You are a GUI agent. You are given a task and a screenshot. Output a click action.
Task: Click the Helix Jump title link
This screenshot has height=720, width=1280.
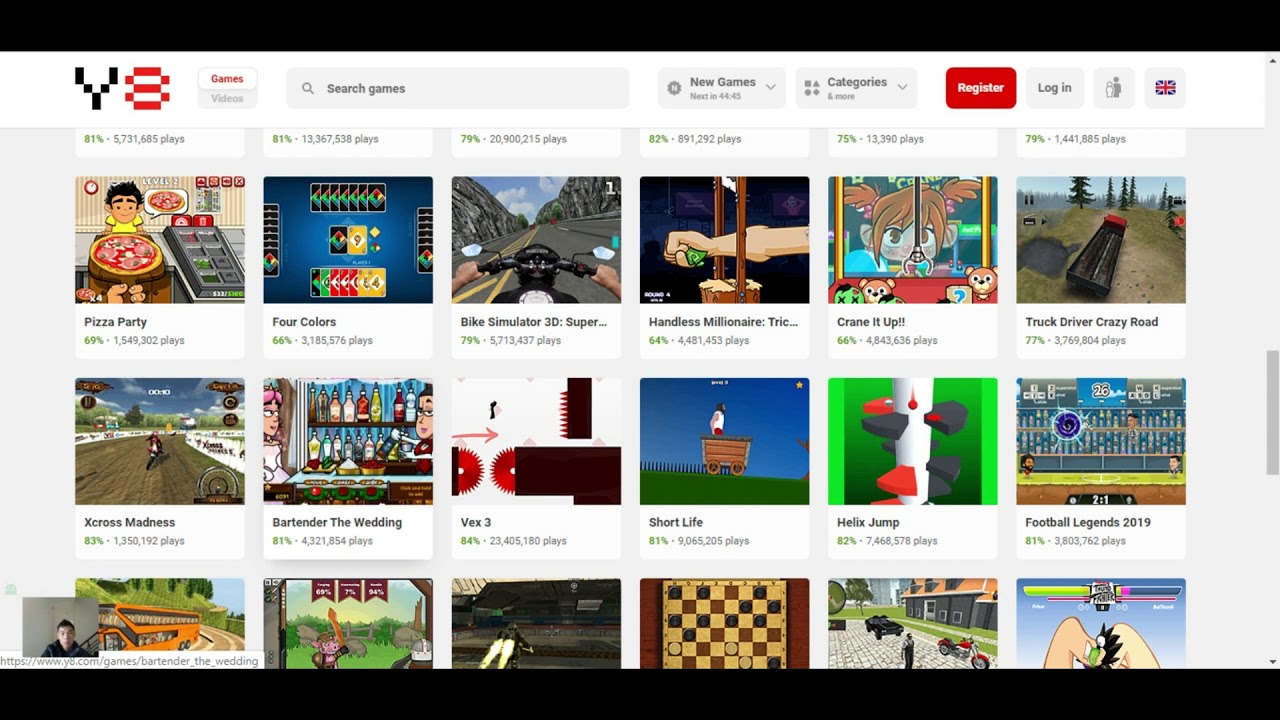(868, 522)
